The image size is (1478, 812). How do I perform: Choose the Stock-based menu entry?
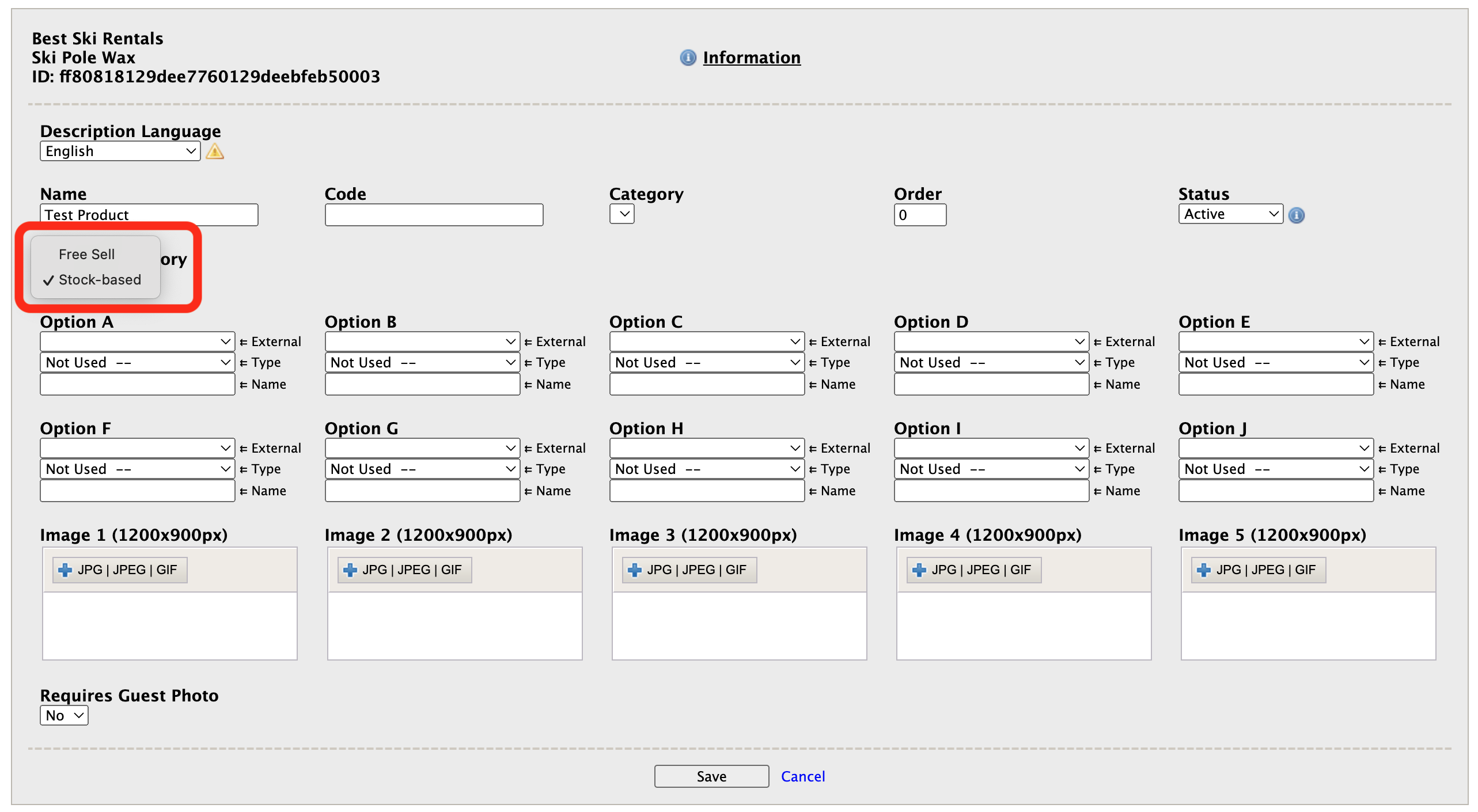point(100,279)
